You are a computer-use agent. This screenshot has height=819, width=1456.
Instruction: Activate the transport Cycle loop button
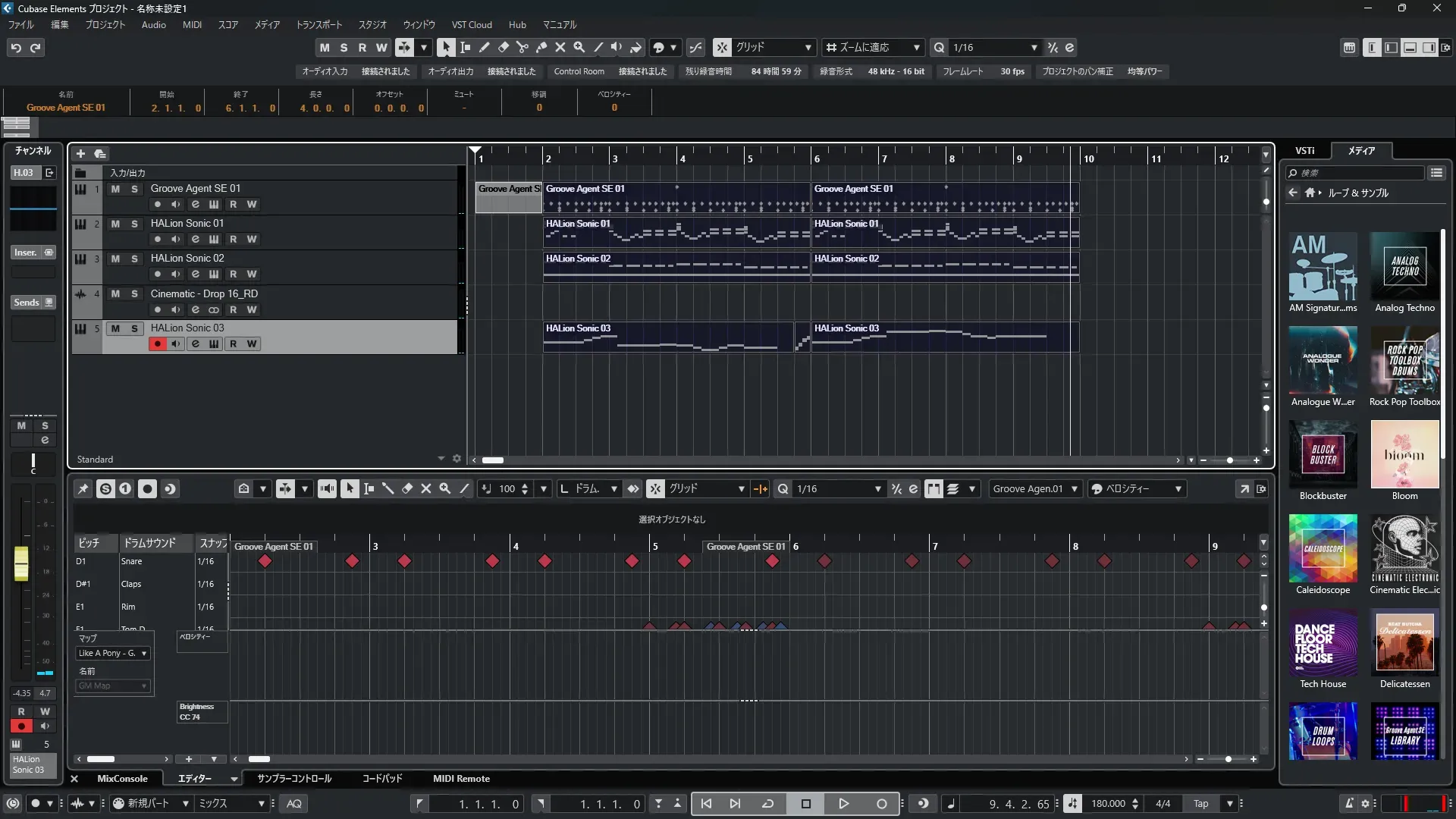767,804
